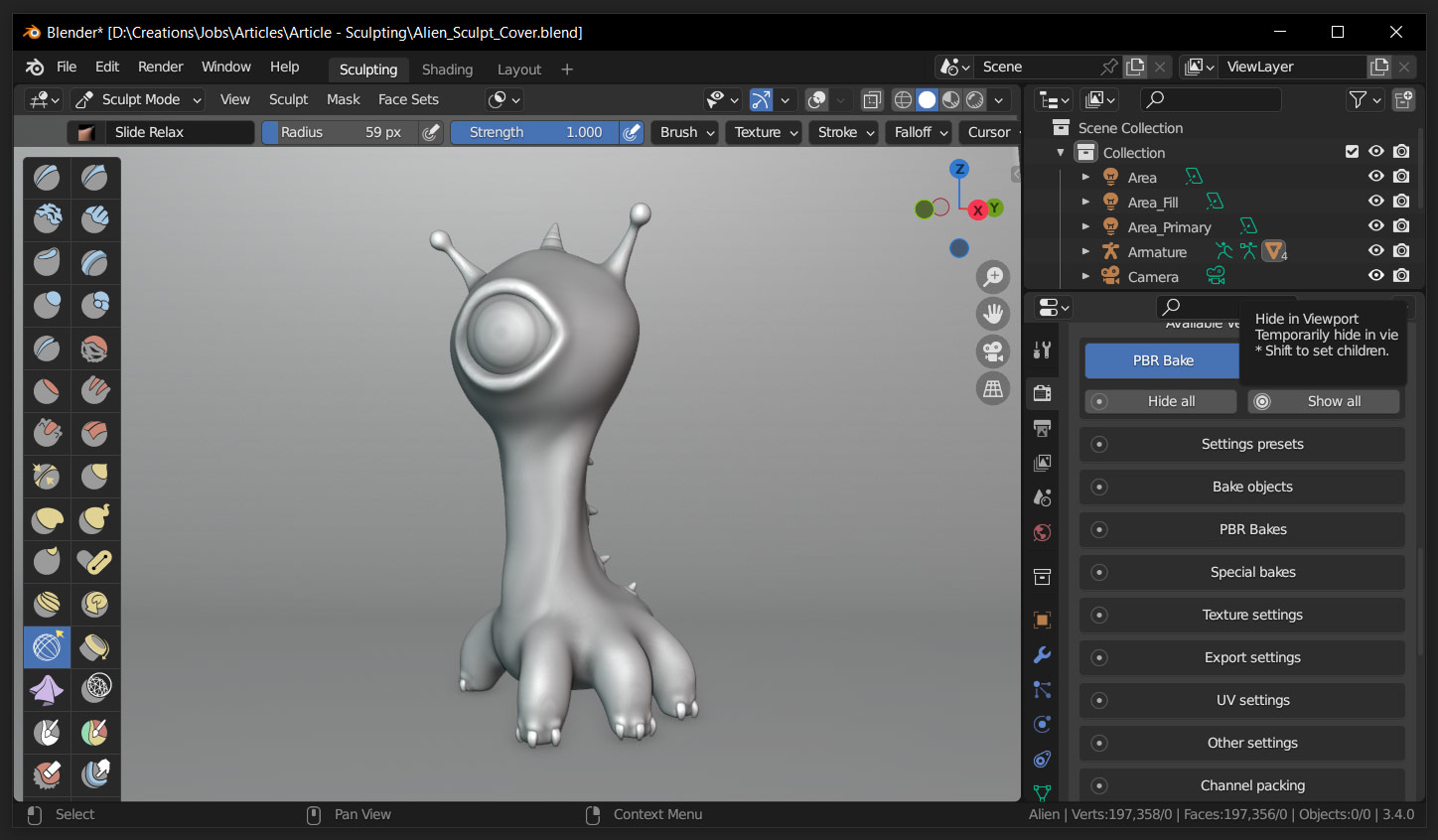Open the Tool properties tab icon
The image size is (1438, 840).
1042,350
